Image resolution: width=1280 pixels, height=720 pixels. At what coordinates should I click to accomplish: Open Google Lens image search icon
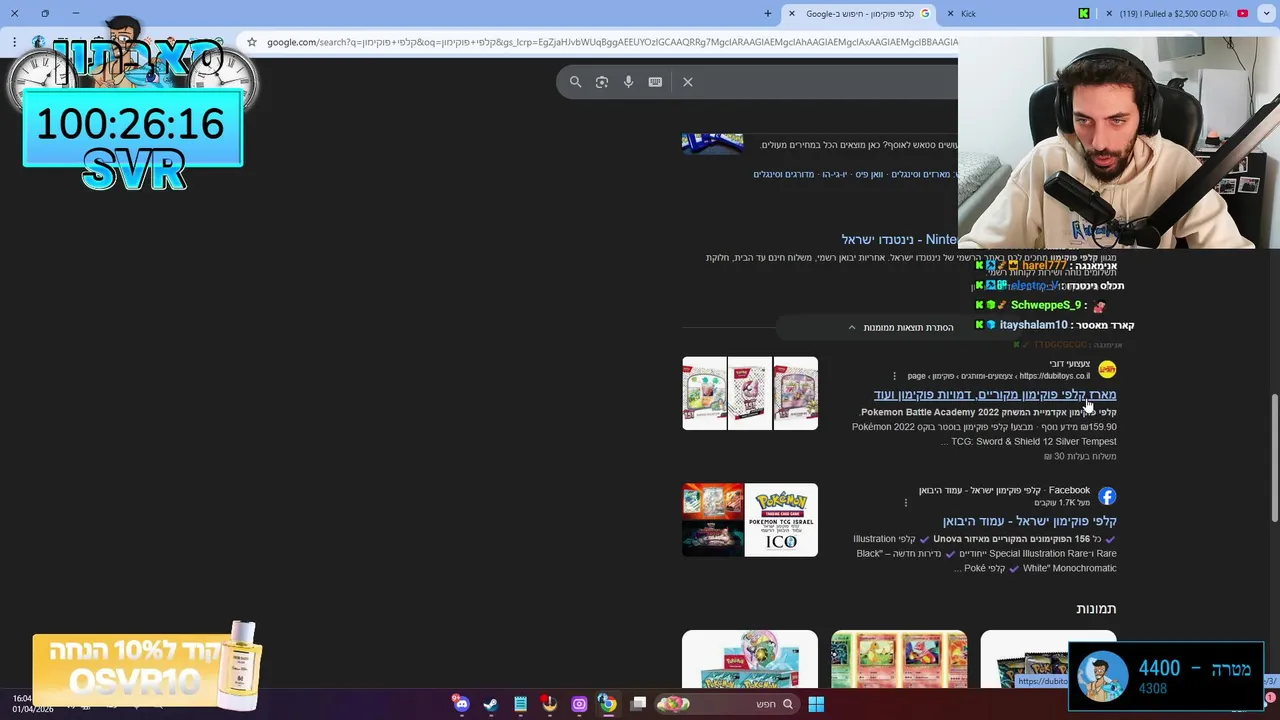[602, 82]
